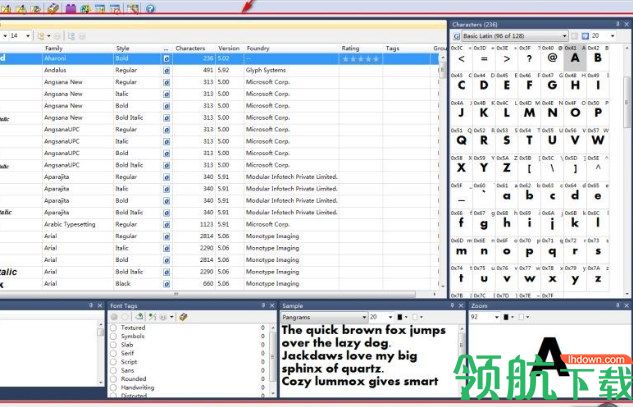Select the Aharoni Bold font row

pyautogui.click(x=220, y=59)
